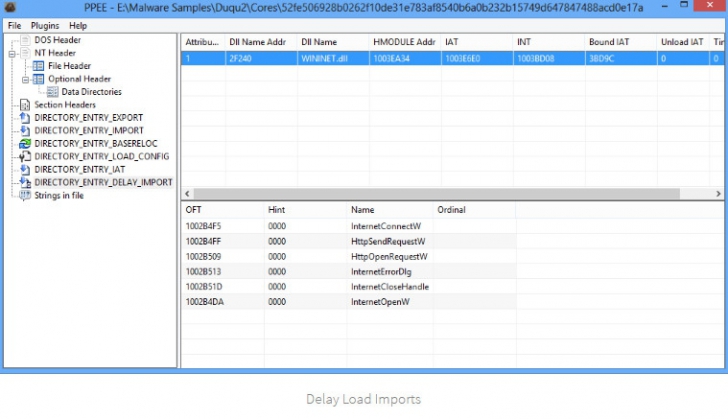Select the InternetConnectW import row
Screen dimensions: 728x419
coord(348,226)
